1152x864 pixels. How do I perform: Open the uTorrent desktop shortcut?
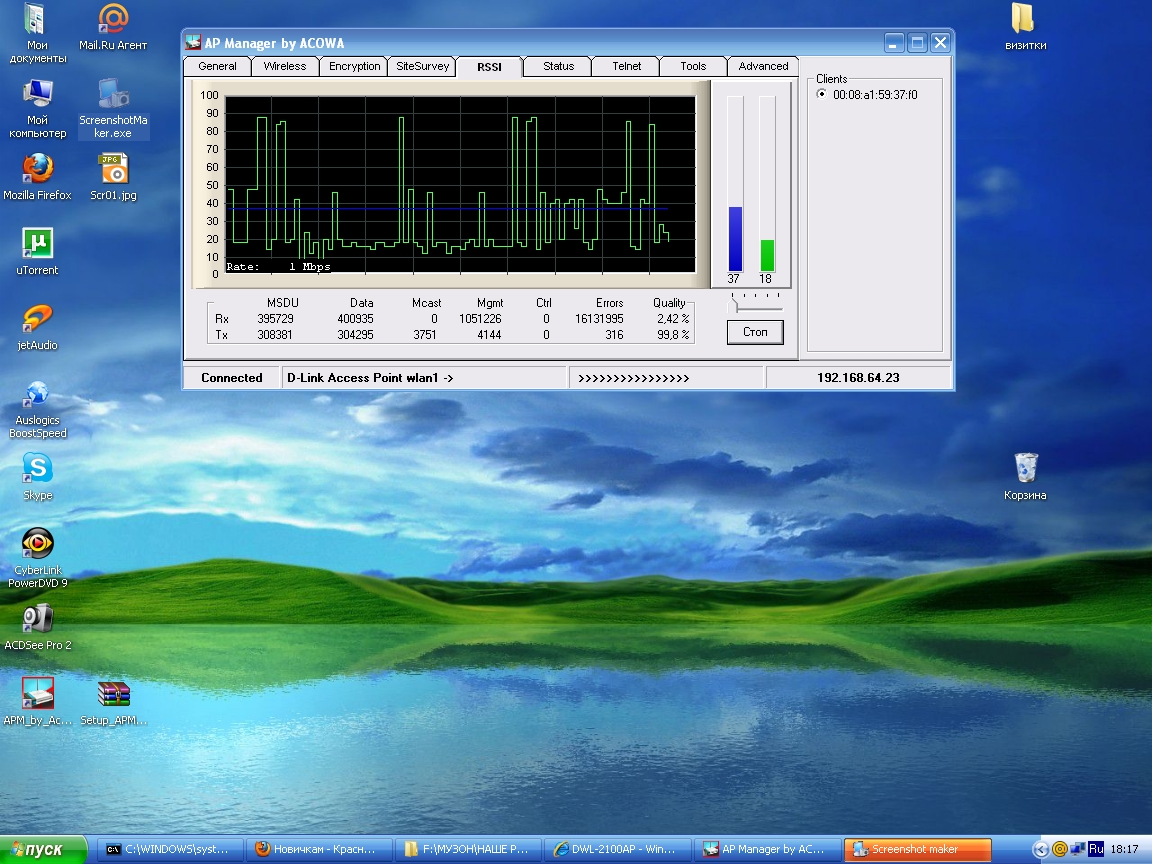(37, 244)
